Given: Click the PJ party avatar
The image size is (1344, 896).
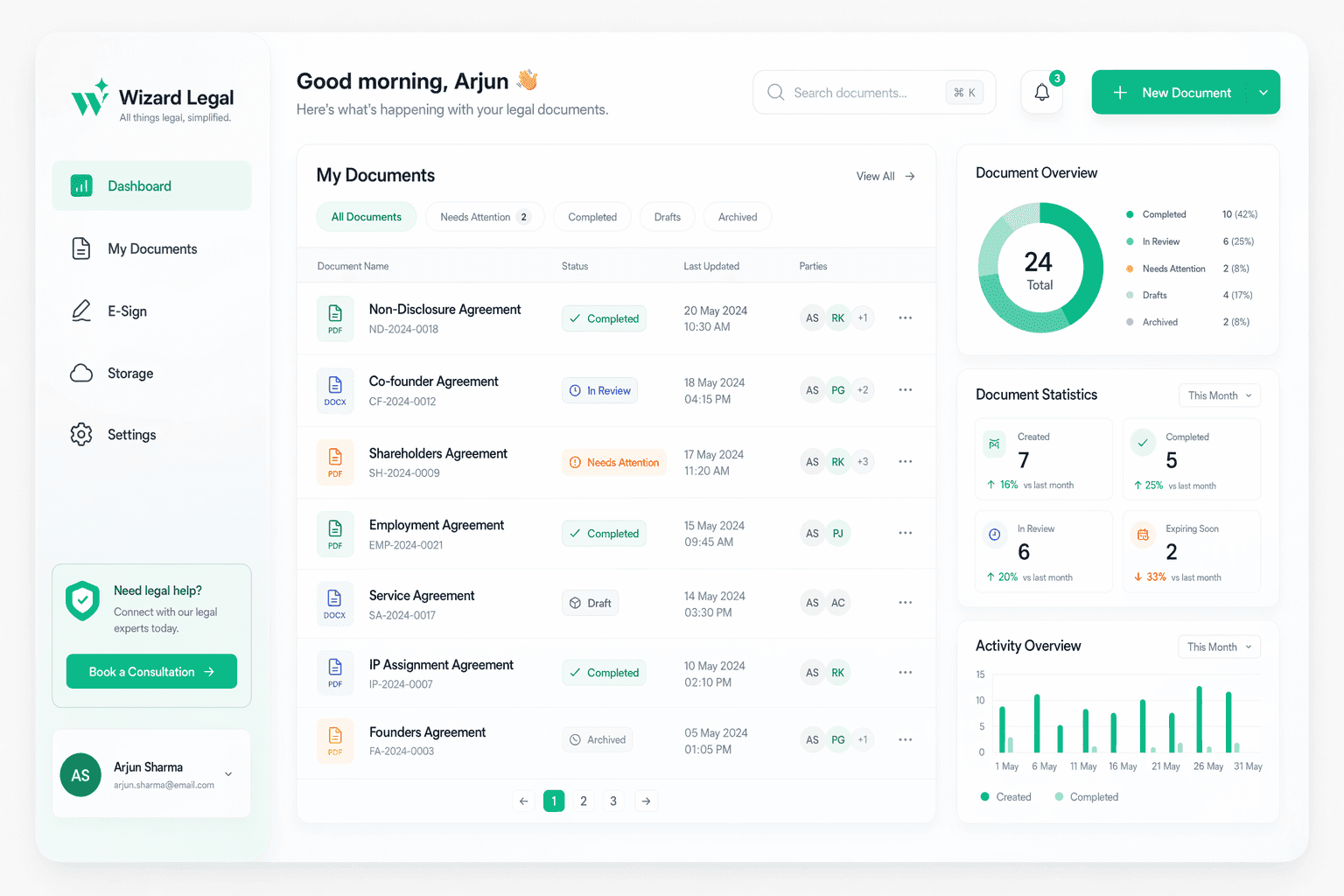Looking at the screenshot, I should click(837, 533).
